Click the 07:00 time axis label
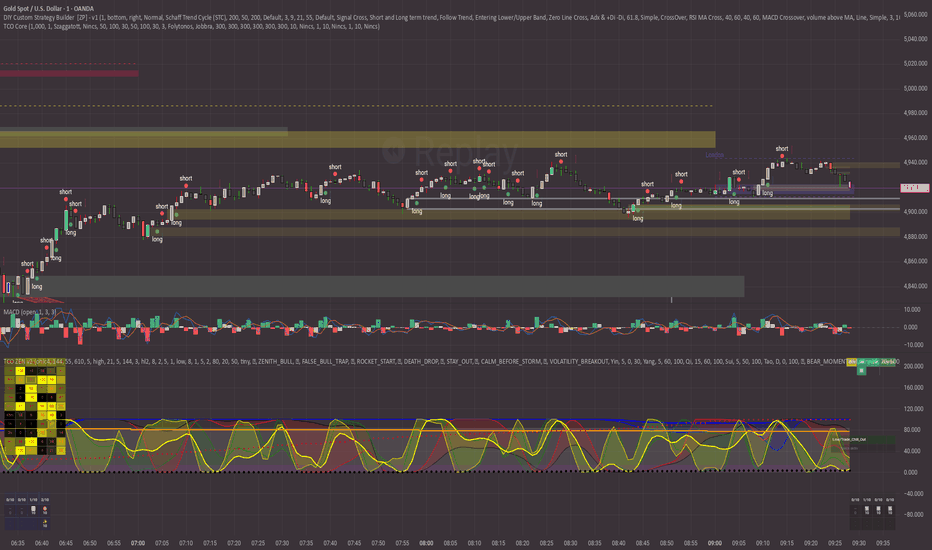Viewport: 932px width, 550px height. pyautogui.click(x=138, y=543)
